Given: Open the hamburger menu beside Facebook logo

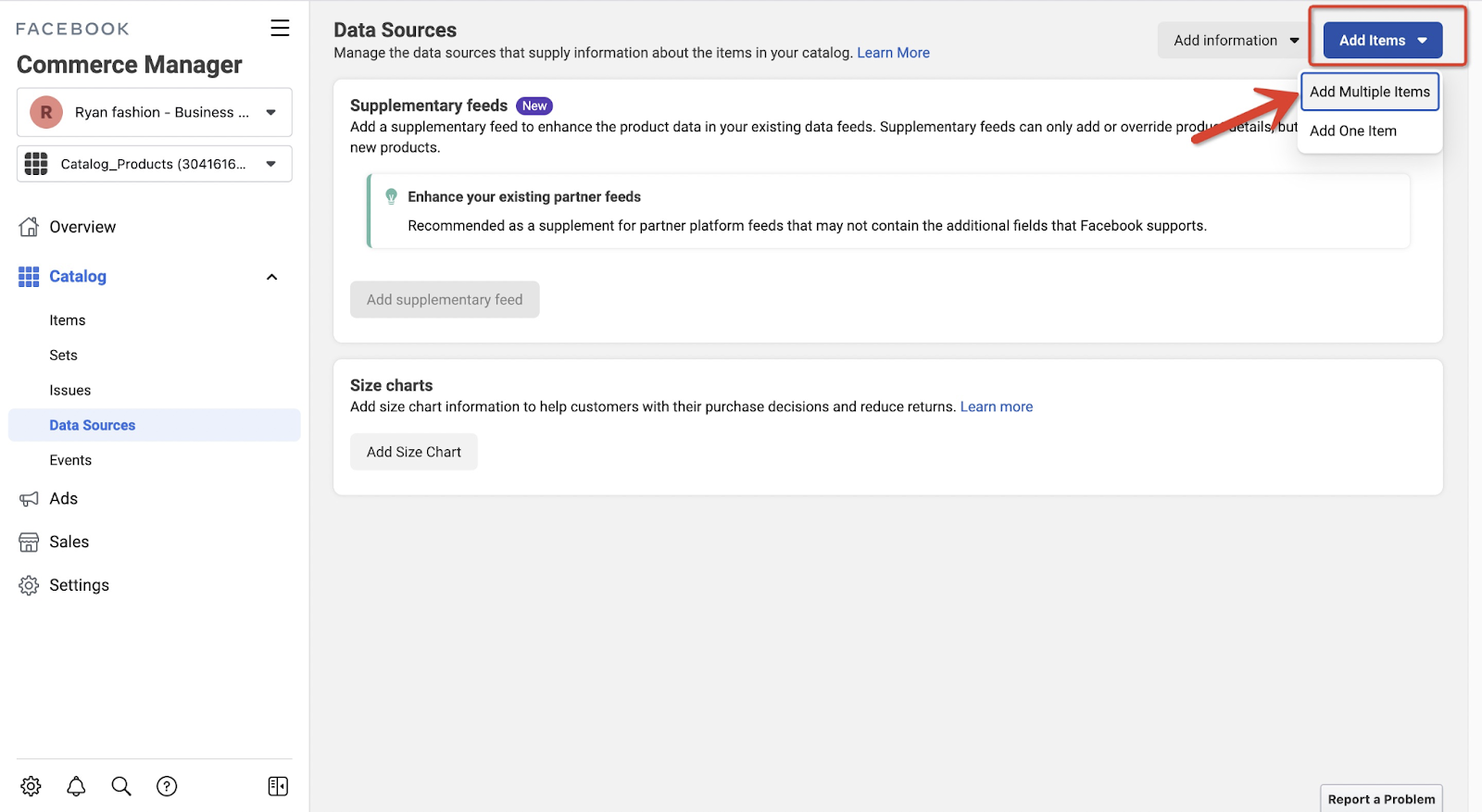Looking at the screenshot, I should 280,29.
